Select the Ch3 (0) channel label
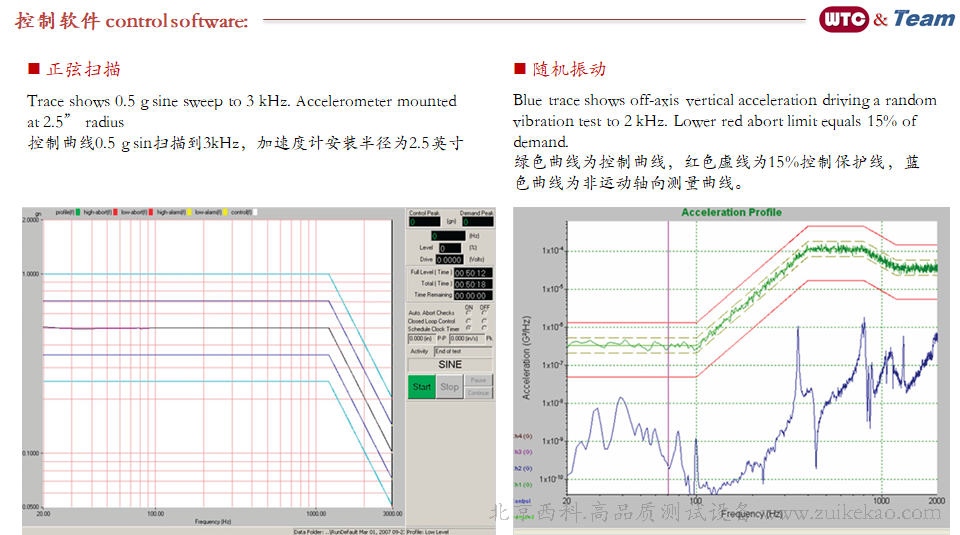 (x=522, y=452)
